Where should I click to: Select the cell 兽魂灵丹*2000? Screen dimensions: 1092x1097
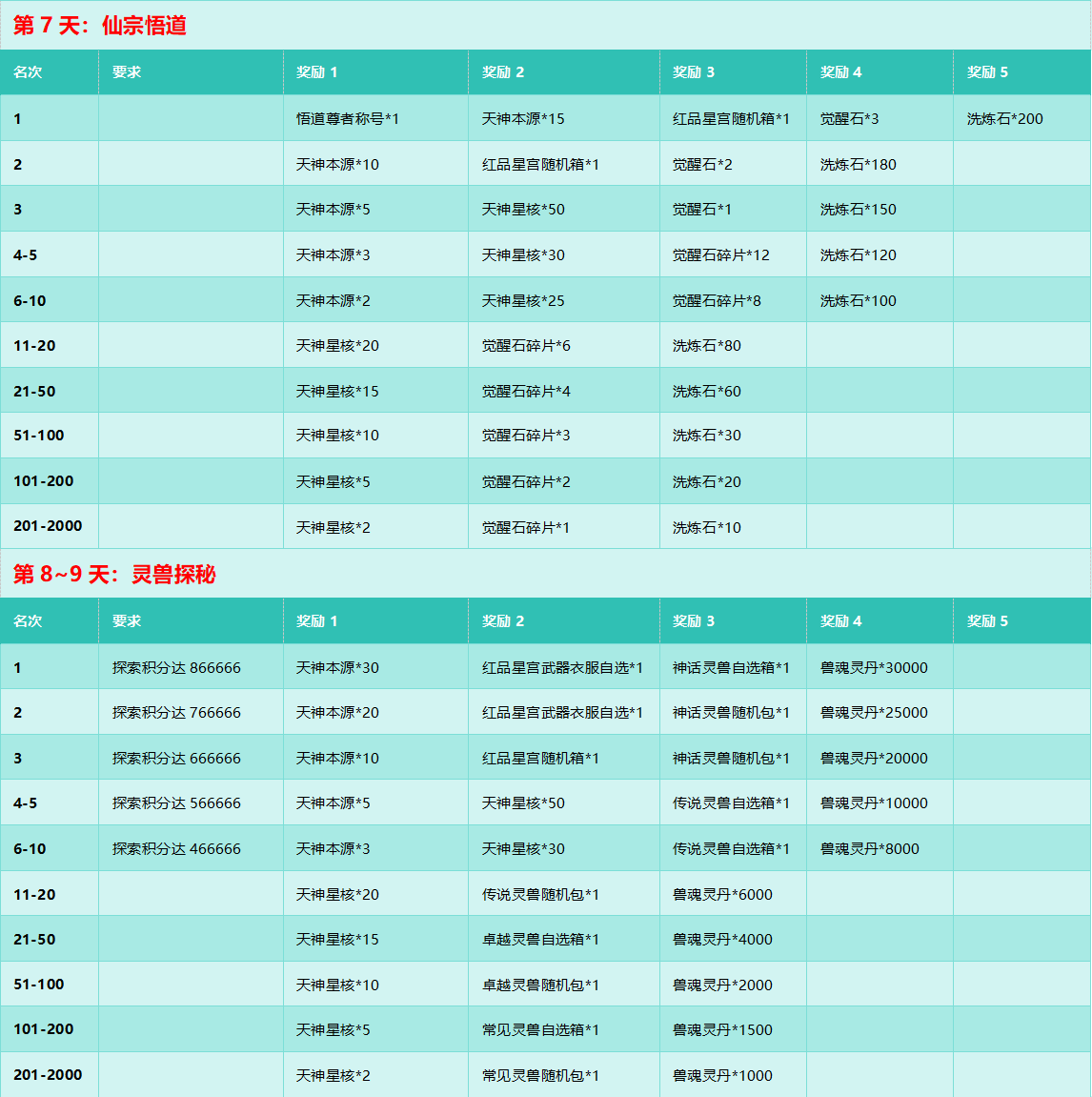coord(733,985)
